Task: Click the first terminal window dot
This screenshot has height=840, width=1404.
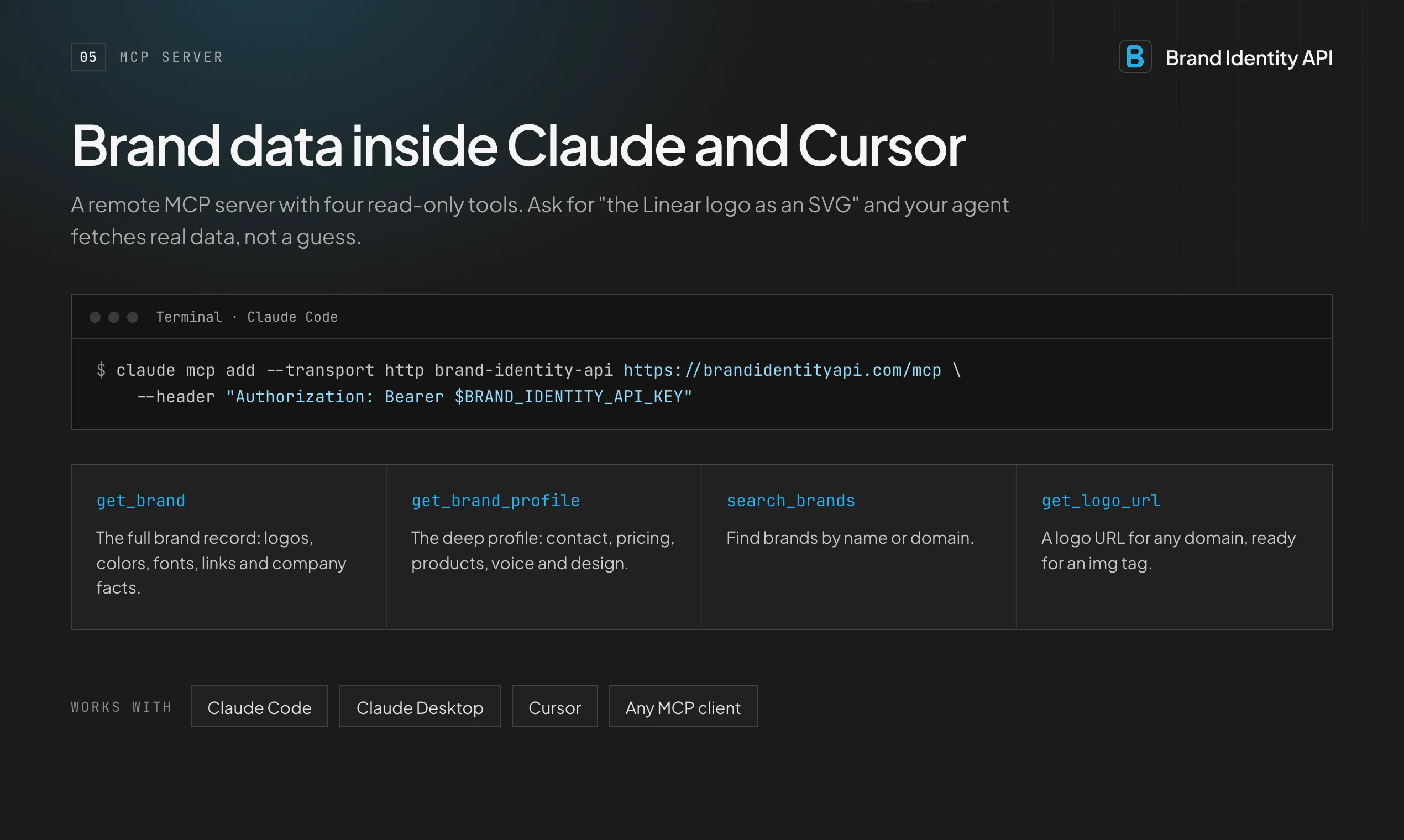Action: coord(95,317)
